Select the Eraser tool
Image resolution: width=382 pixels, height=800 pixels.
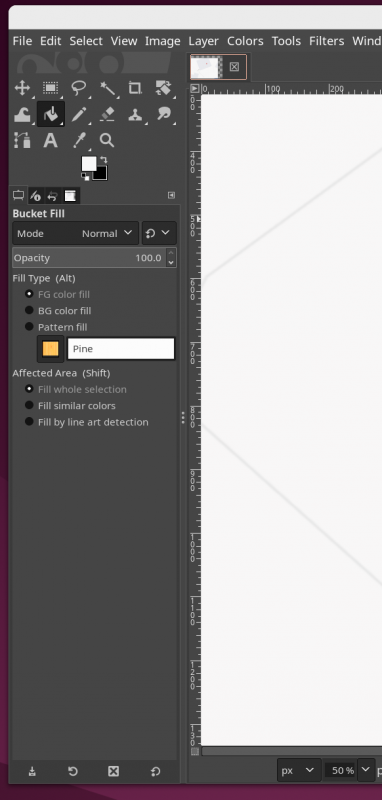107,114
